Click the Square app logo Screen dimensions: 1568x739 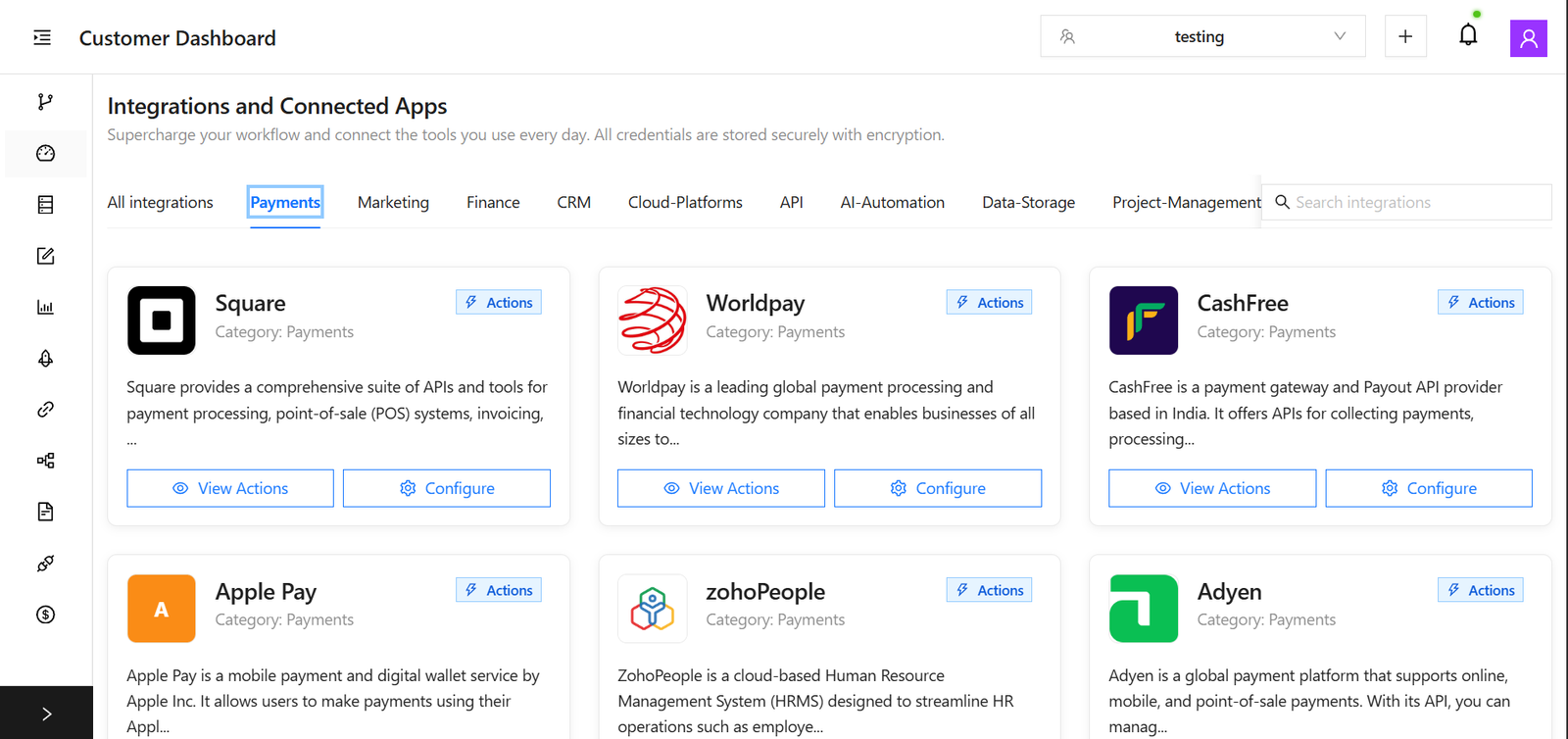click(162, 320)
